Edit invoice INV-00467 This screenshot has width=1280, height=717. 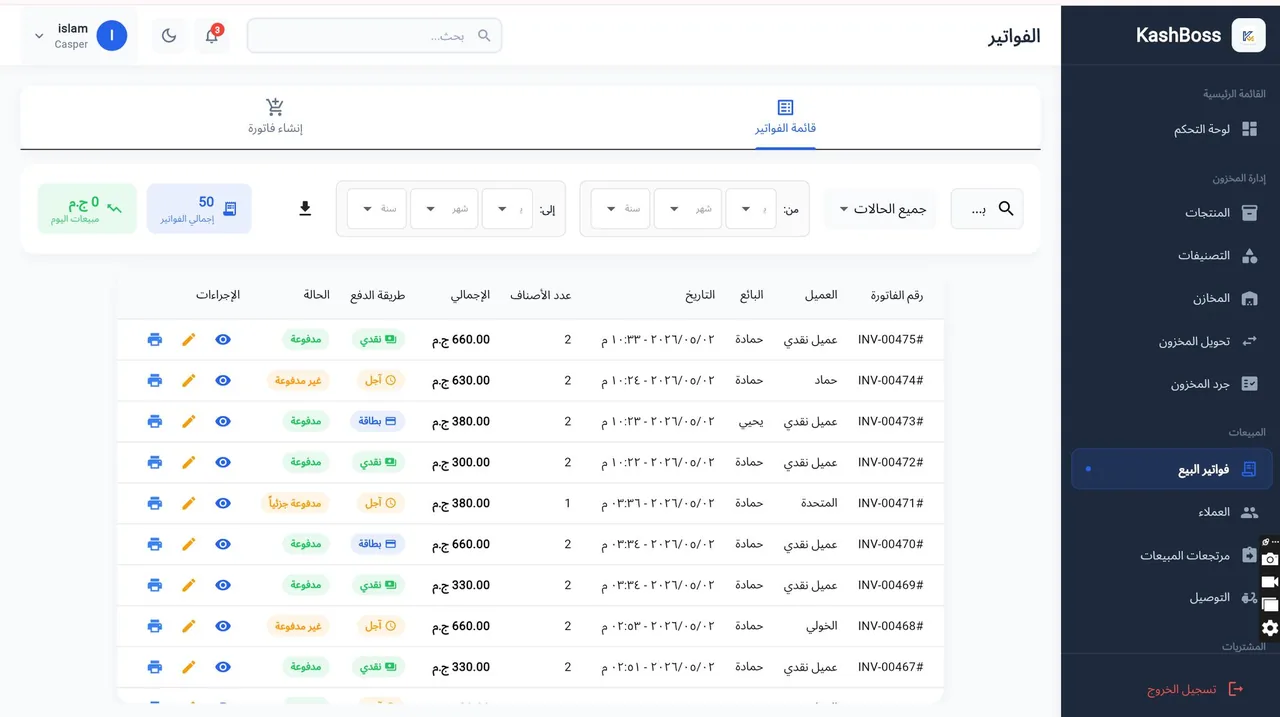(x=189, y=667)
